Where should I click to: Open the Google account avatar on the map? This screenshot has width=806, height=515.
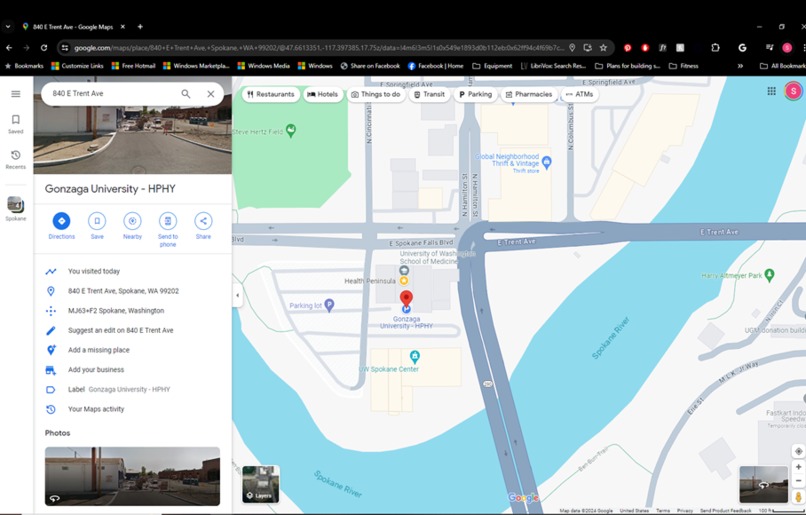tap(793, 91)
